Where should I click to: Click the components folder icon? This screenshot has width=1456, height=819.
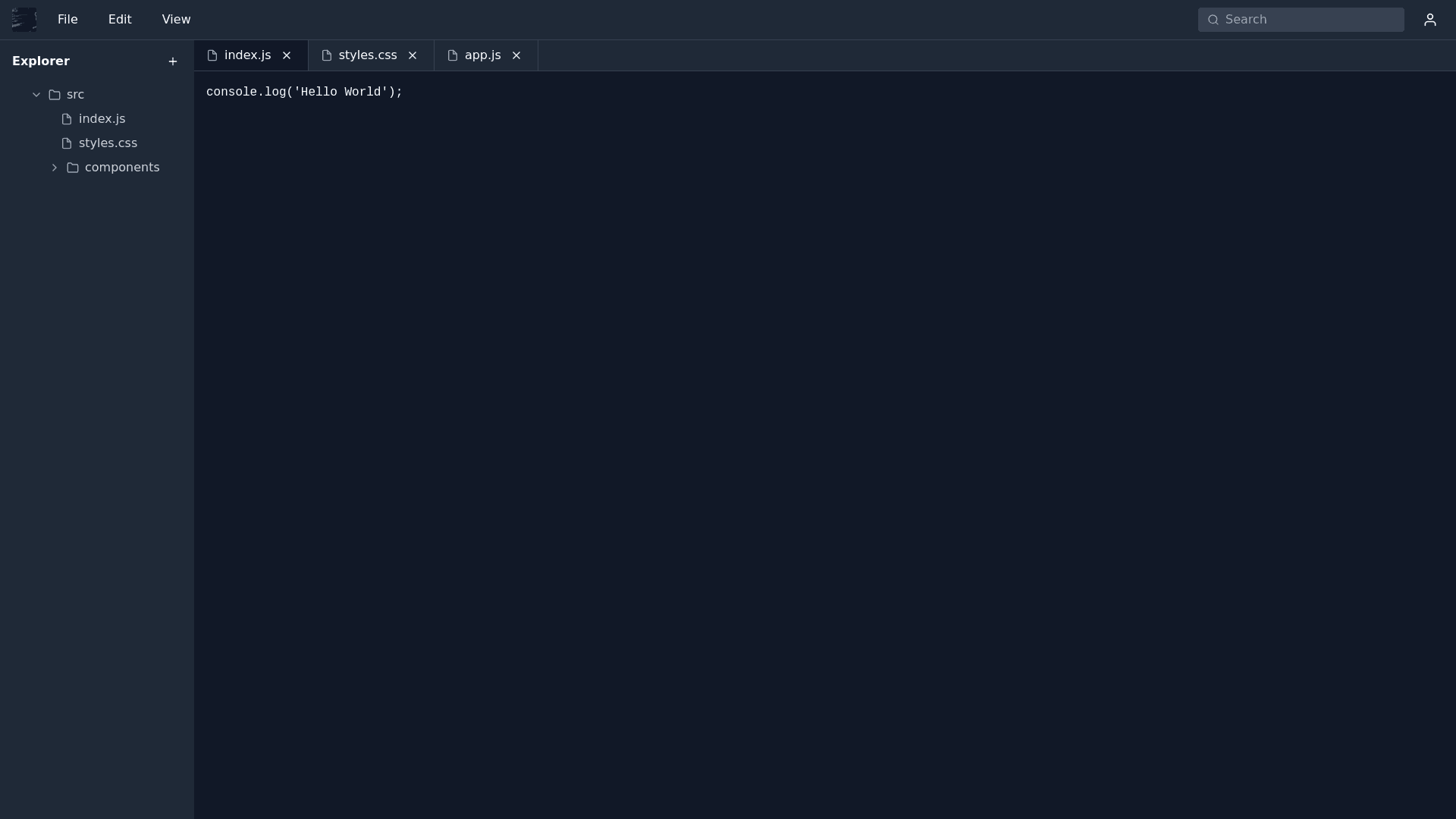(x=73, y=168)
